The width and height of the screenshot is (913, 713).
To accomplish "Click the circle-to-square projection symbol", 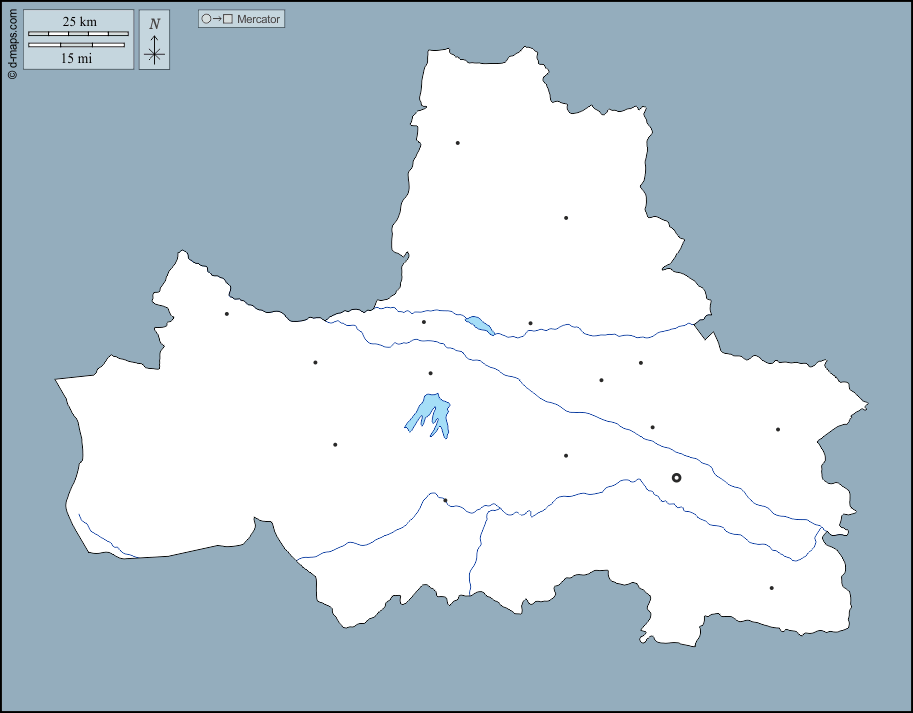I will point(217,19).
